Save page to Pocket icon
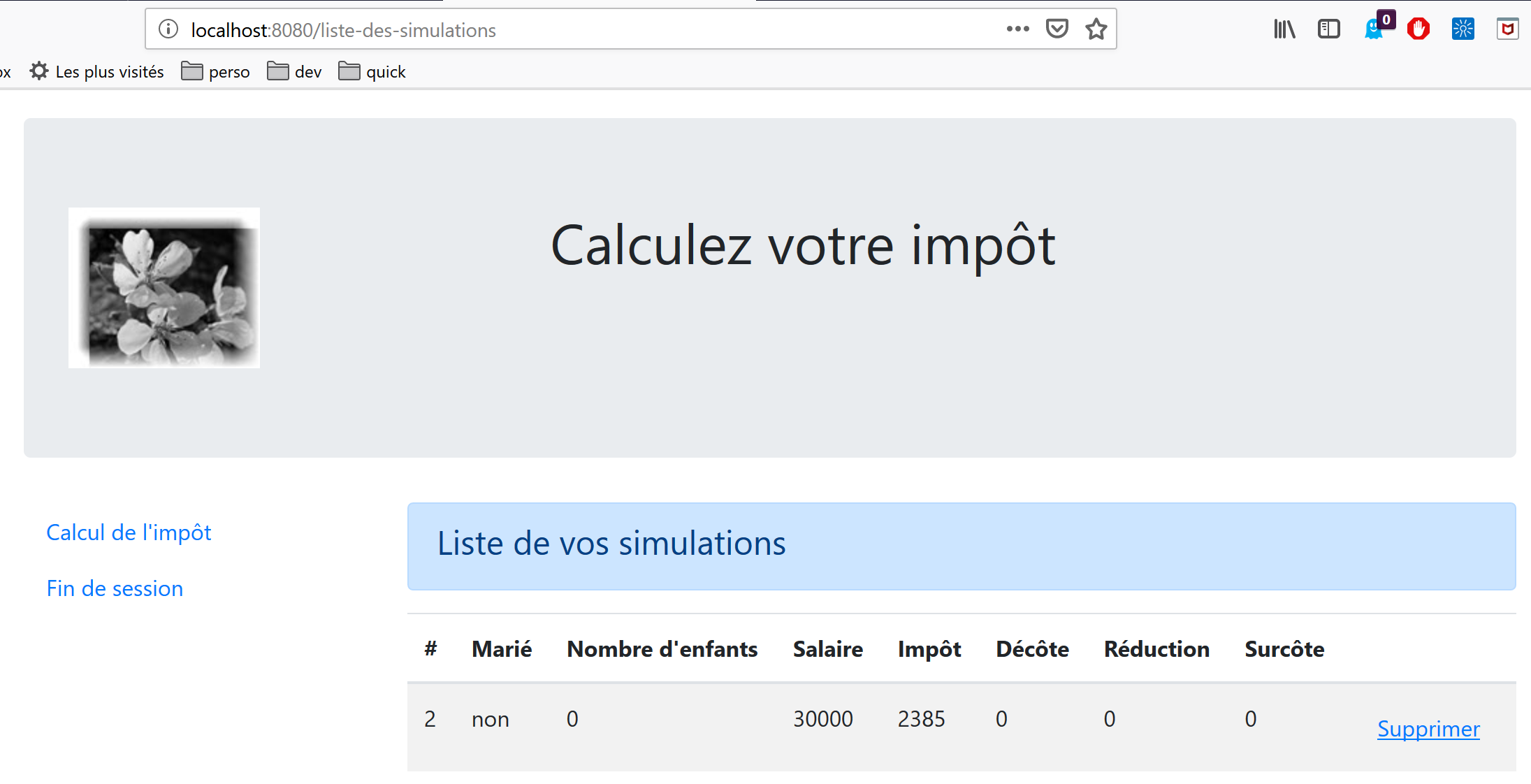The width and height of the screenshot is (1531, 784). pos(1057,29)
